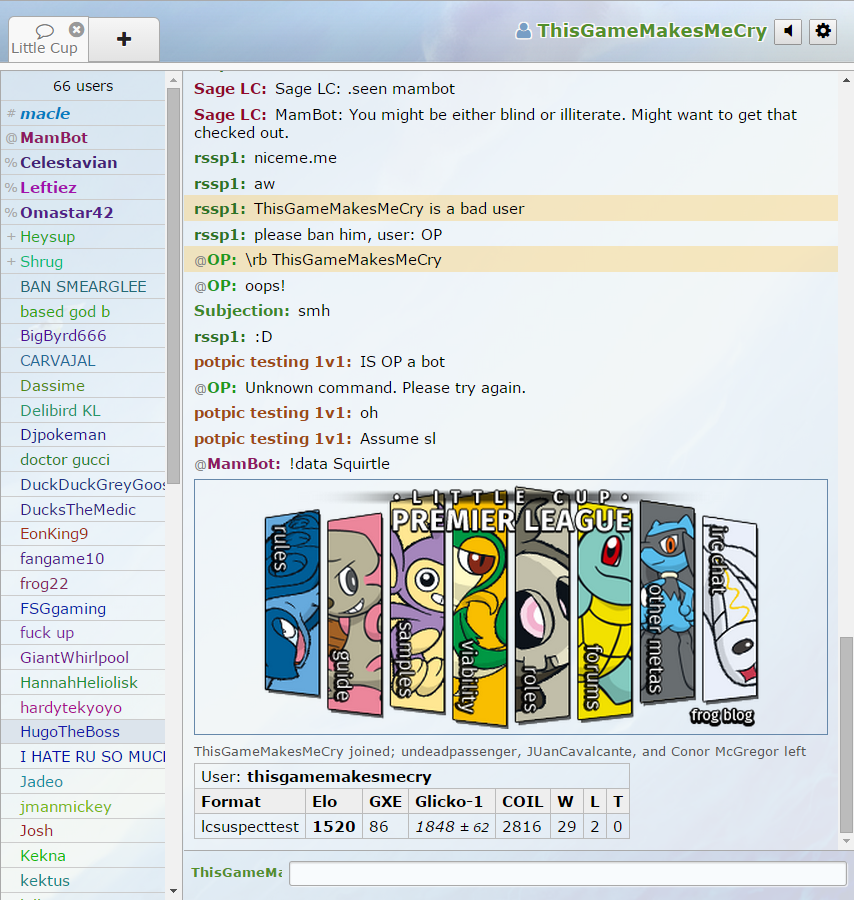Click ThisGameMakesMeCry username in header
Screen dimensions: 854x900
(x=651, y=31)
